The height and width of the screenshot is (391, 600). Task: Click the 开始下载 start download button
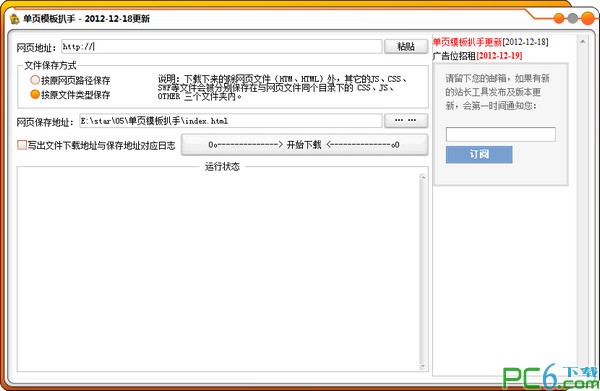click(x=304, y=145)
